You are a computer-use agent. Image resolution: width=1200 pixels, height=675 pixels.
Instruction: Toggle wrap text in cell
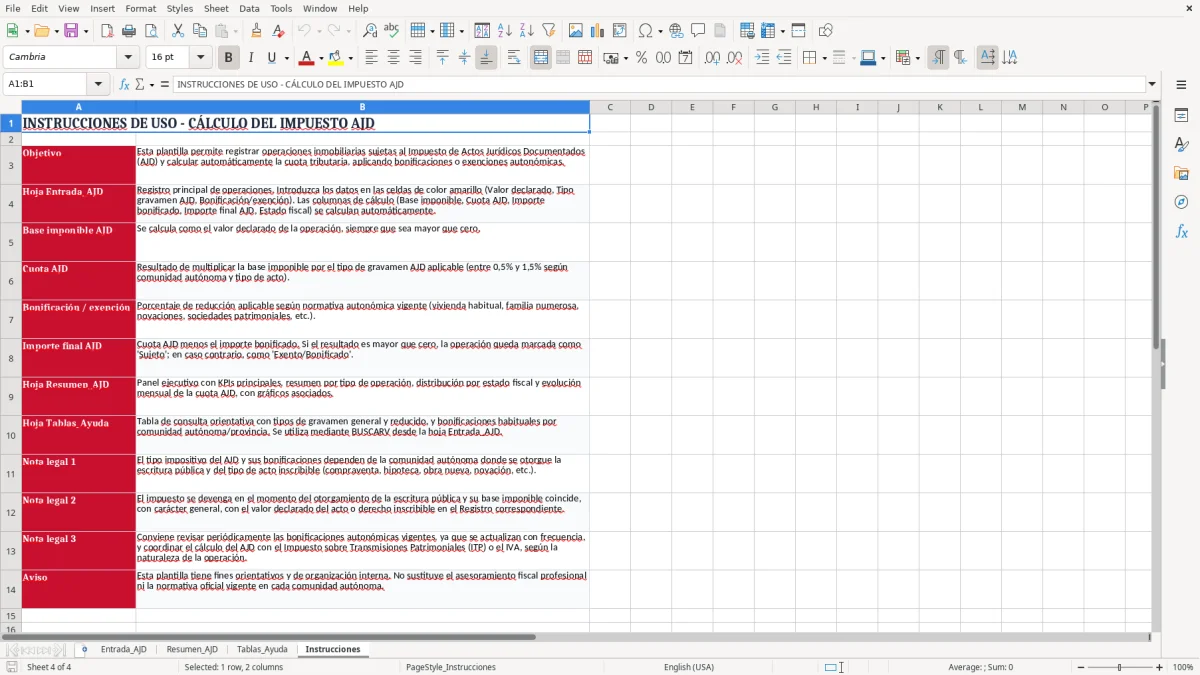coord(514,58)
